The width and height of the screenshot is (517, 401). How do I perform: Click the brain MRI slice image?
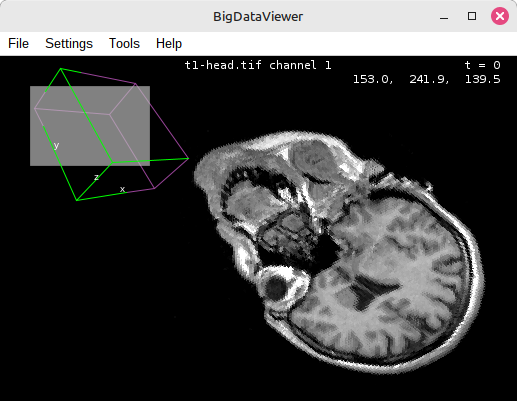[338, 252]
